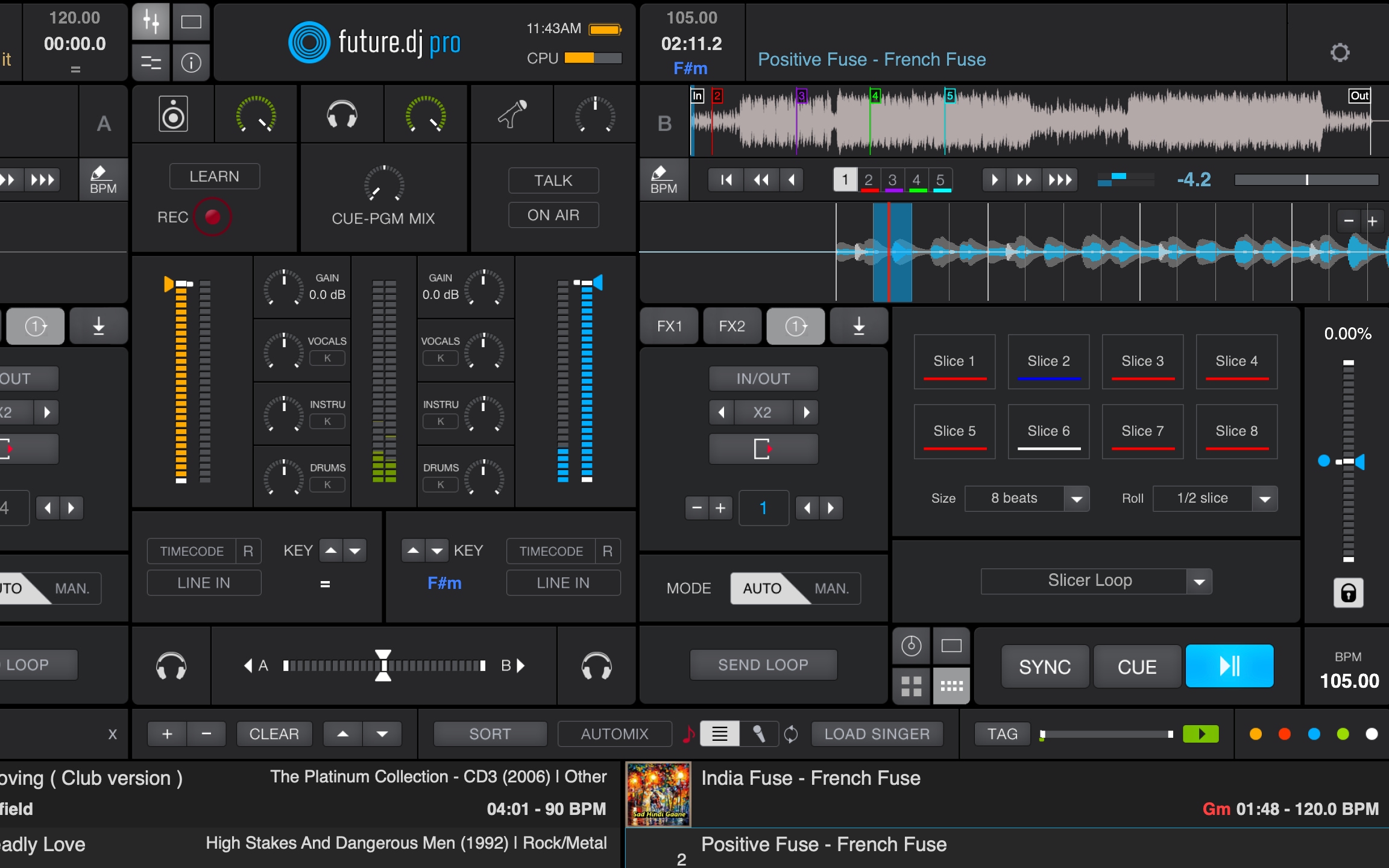This screenshot has height=868, width=1389.
Task: Click the pitch fader lock icon
Action: pyautogui.click(x=1349, y=593)
